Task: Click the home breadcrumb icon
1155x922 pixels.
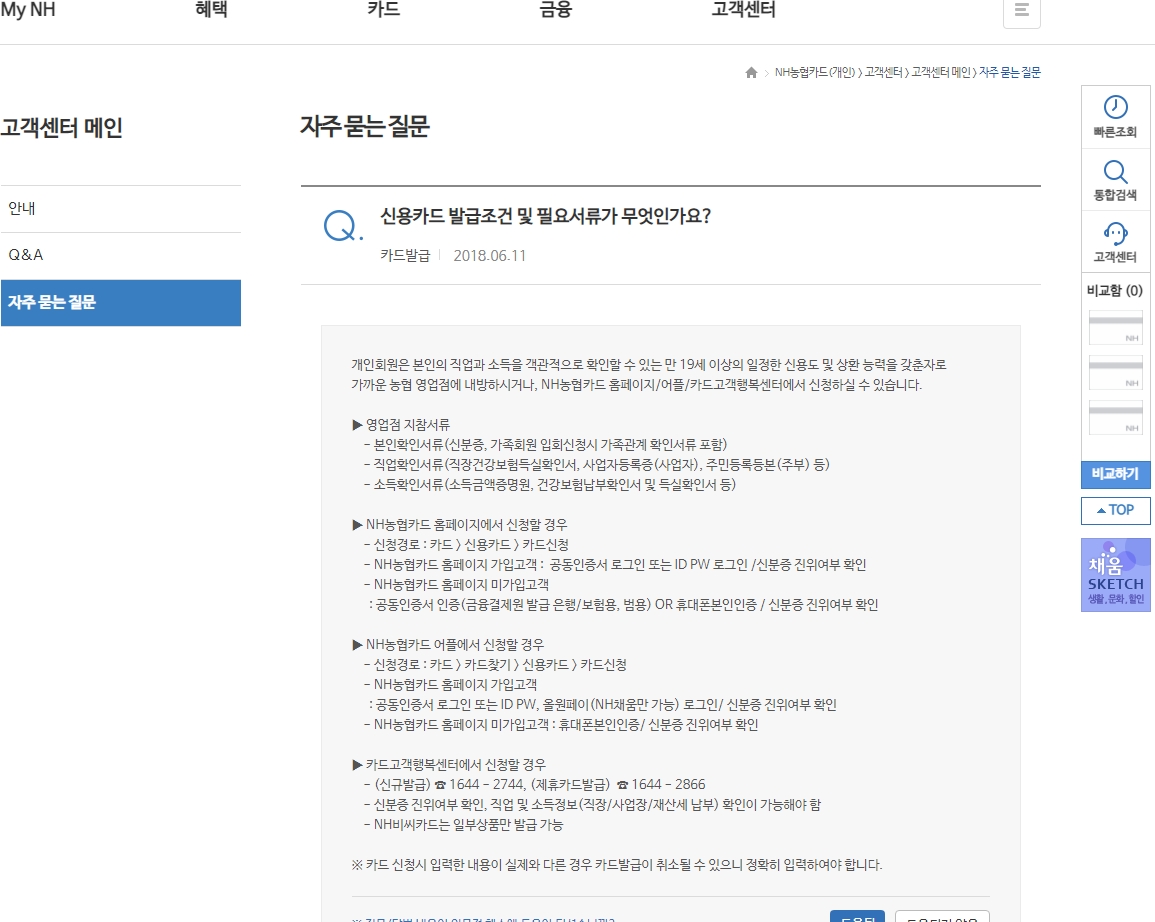Action: pyautogui.click(x=751, y=72)
